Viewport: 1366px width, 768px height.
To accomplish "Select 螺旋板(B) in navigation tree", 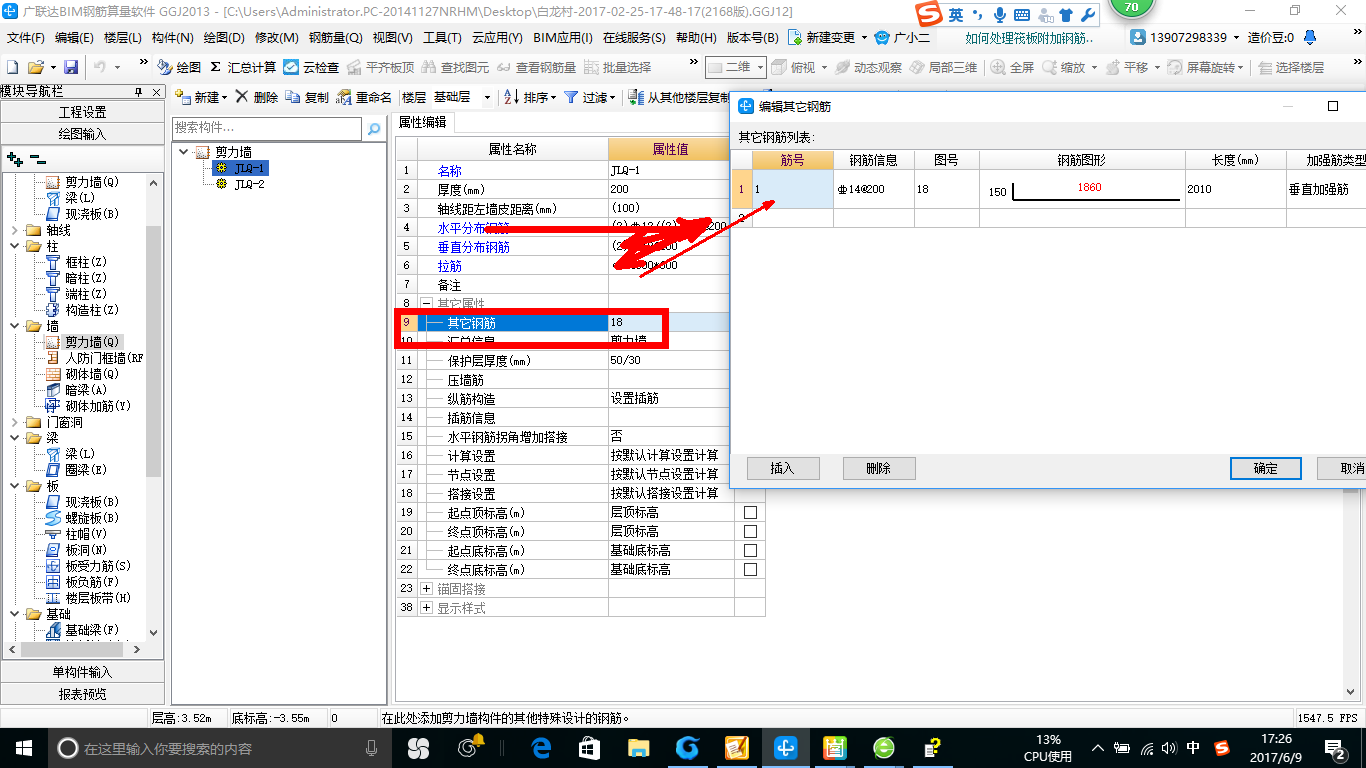I will pos(91,518).
